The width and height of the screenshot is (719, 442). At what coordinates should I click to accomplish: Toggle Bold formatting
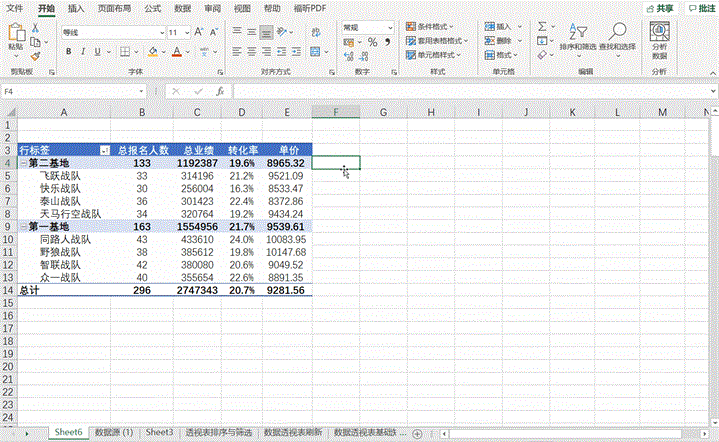coord(67,51)
